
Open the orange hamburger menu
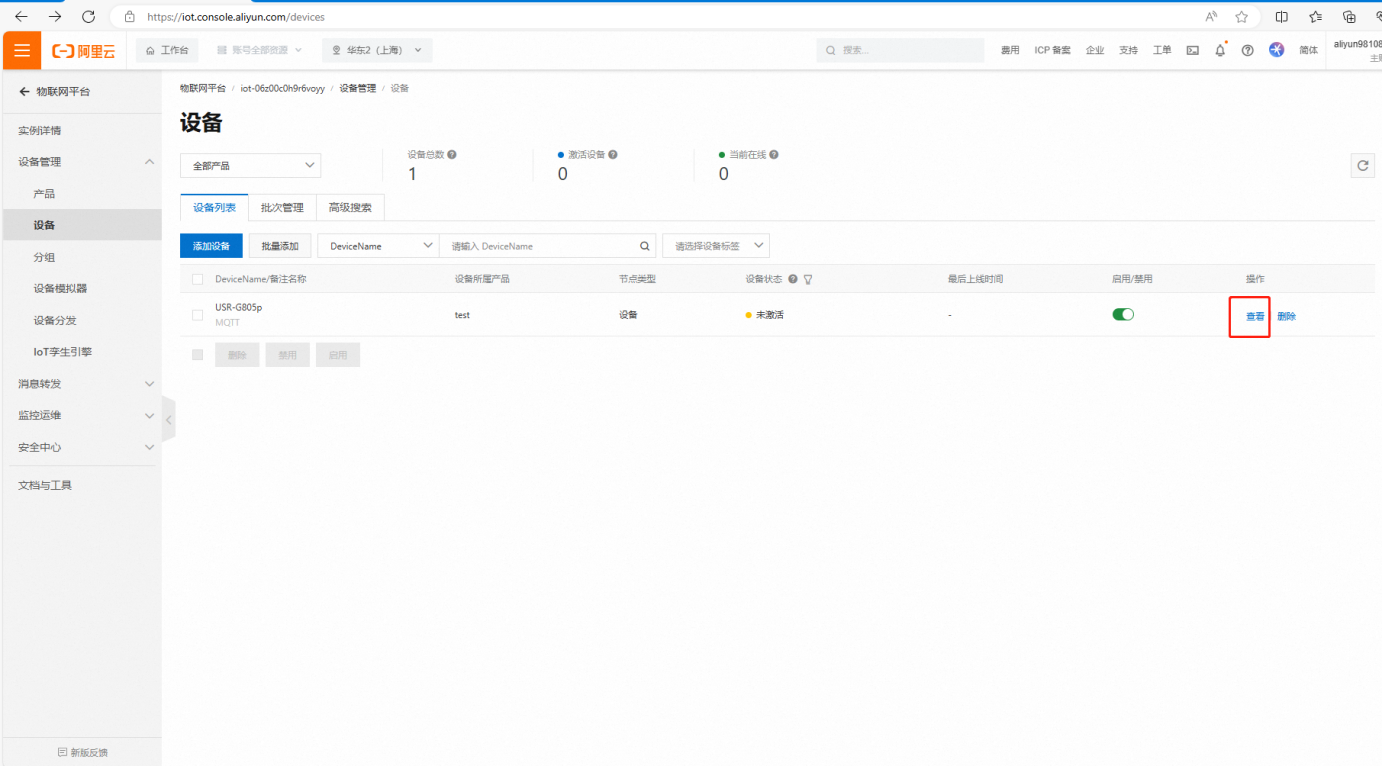[x=22, y=51]
